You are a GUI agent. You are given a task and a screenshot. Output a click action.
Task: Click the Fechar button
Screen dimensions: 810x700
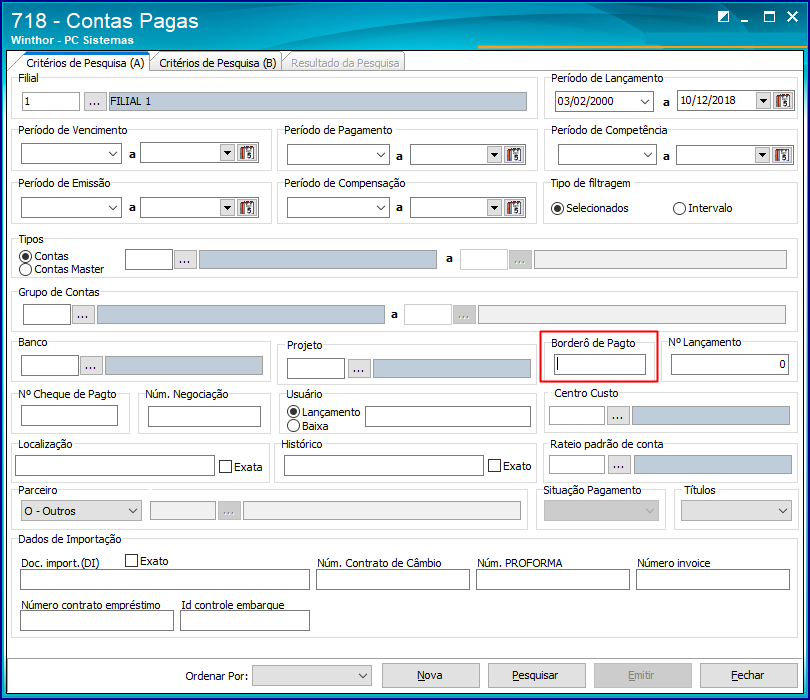pyautogui.click(x=748, y=675)
